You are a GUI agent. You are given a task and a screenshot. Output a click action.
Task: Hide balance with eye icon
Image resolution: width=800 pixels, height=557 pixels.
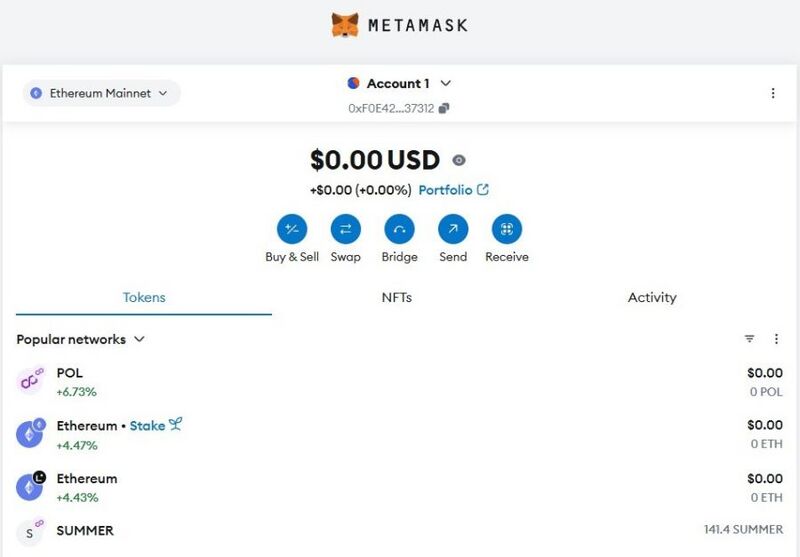coord(459,160)
